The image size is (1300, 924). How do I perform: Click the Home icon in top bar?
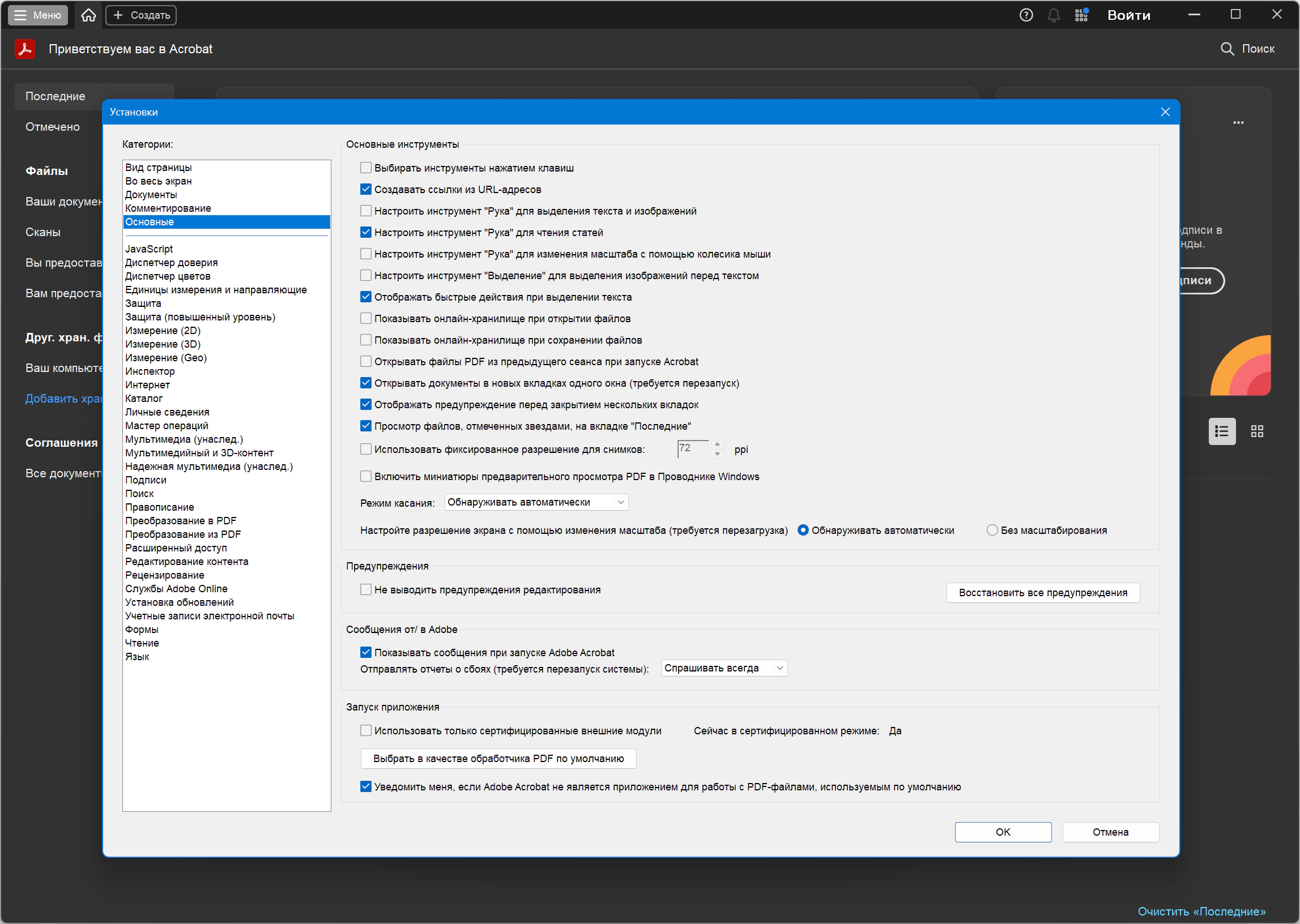88,15
